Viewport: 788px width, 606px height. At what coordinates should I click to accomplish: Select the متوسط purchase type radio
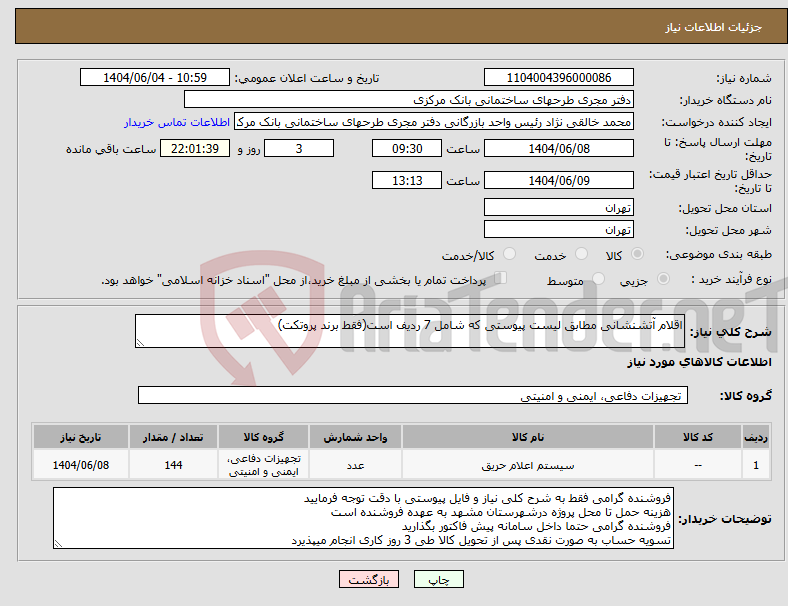point(598,279)
